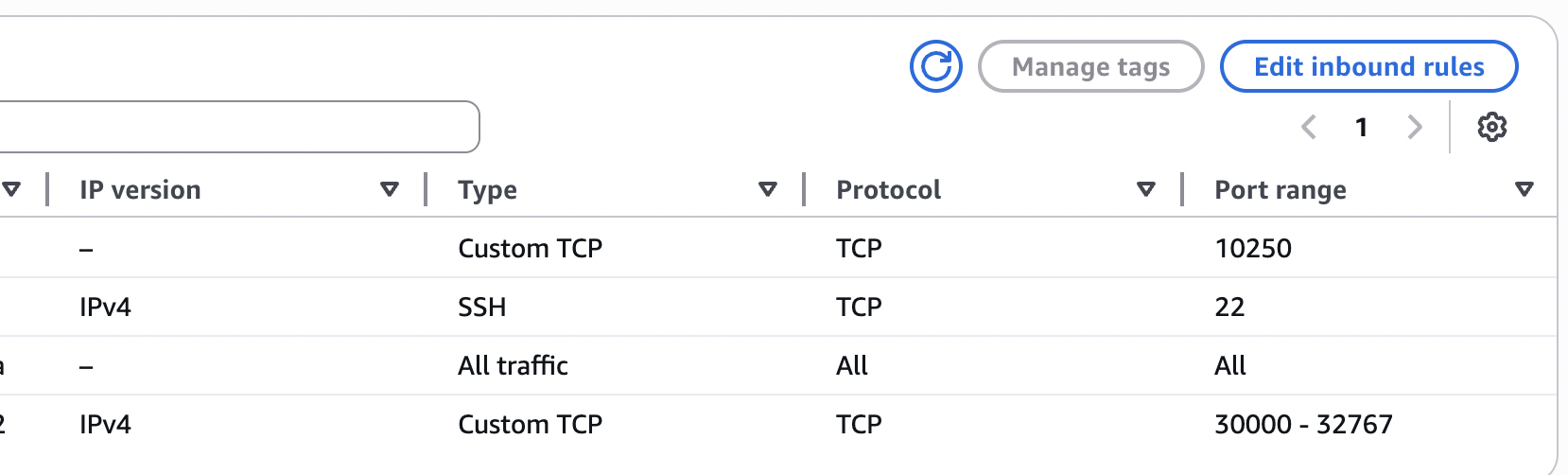Select page number 1

pos(1361,127)
